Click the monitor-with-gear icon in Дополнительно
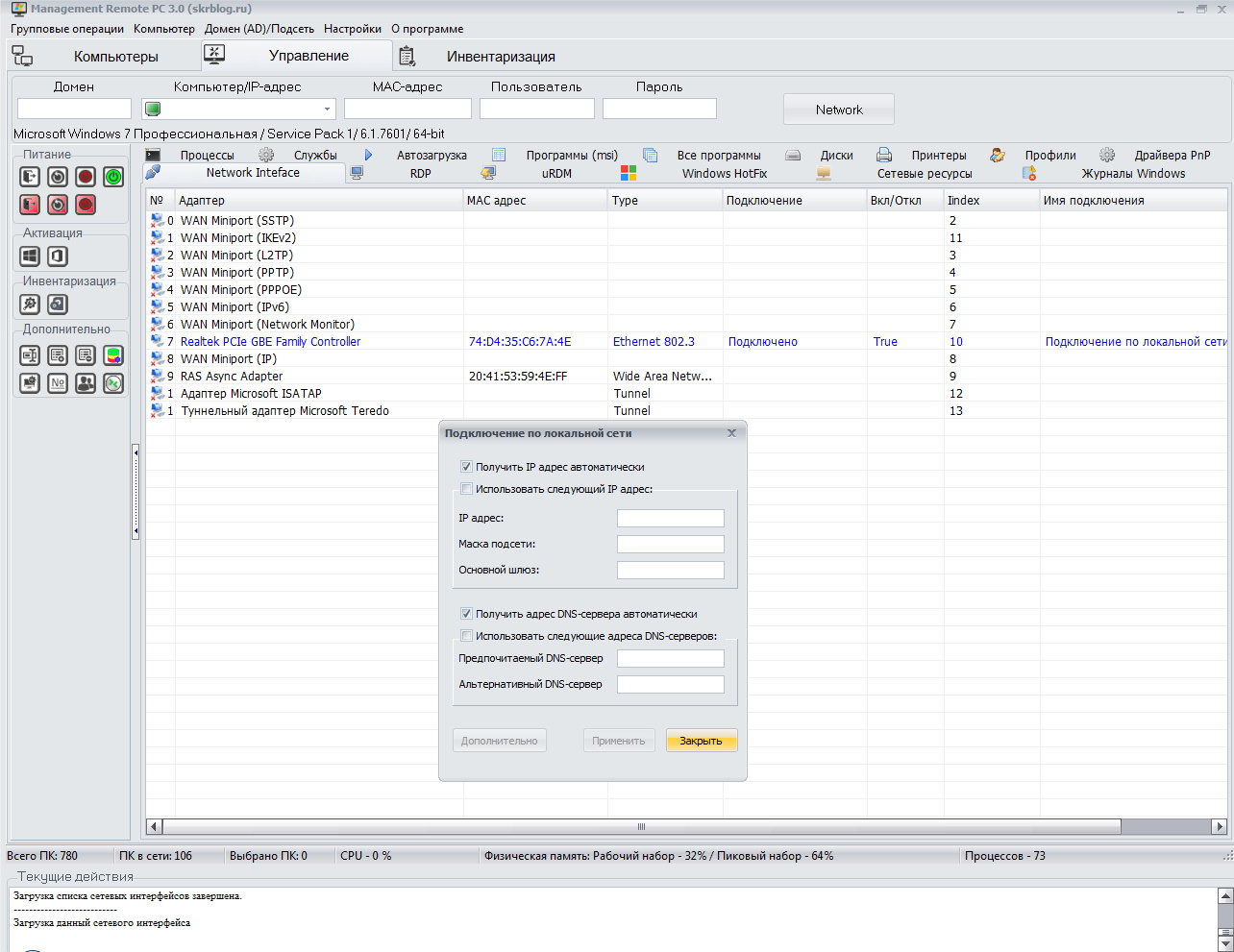This screenshot has width=1234, height=952. click(x=30, y=383)
